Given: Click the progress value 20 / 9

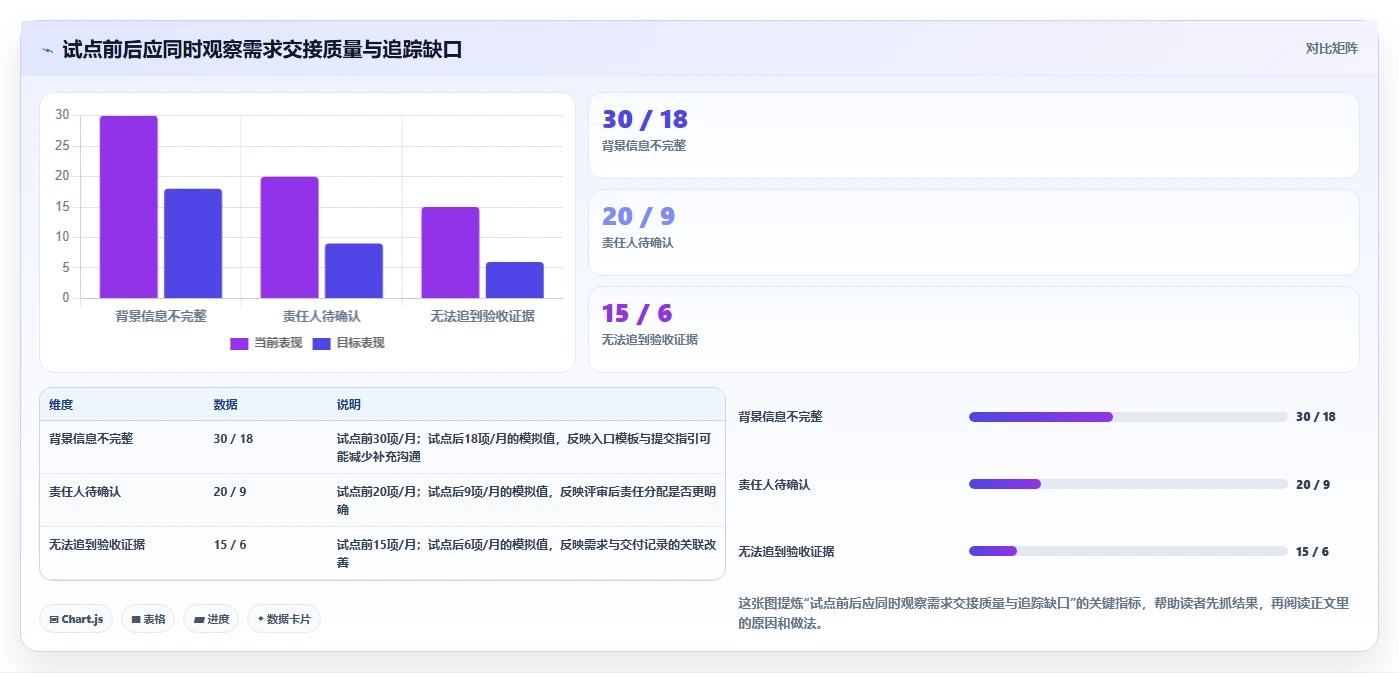Looking at the screenshot, I should point(1313,484).
